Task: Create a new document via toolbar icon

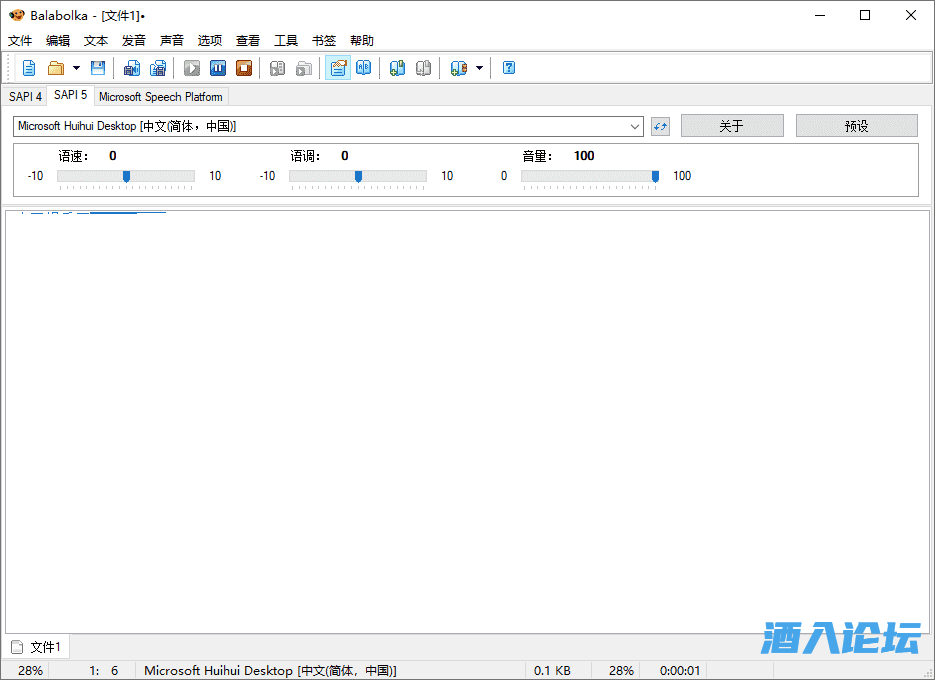Action: tap(29, 68)
